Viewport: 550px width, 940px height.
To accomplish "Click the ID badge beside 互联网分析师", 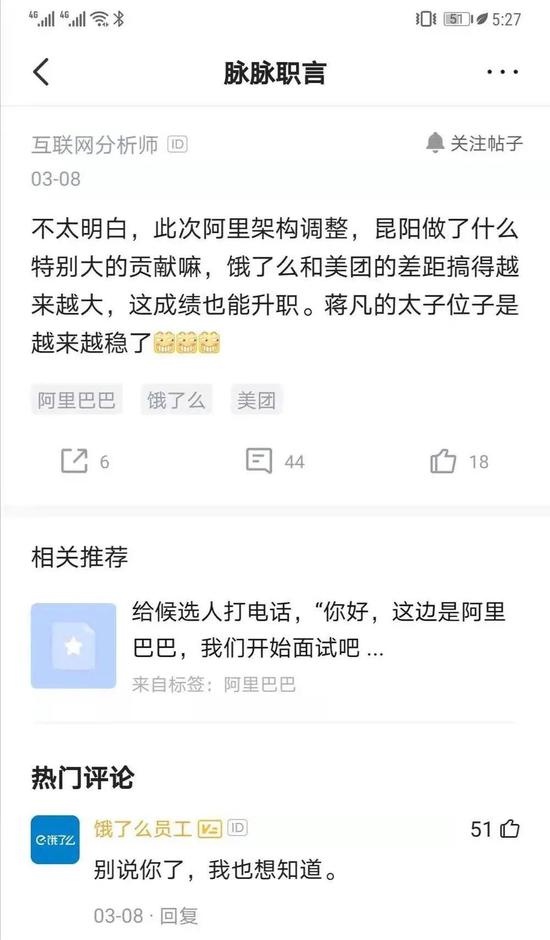I will pos(178,144).
